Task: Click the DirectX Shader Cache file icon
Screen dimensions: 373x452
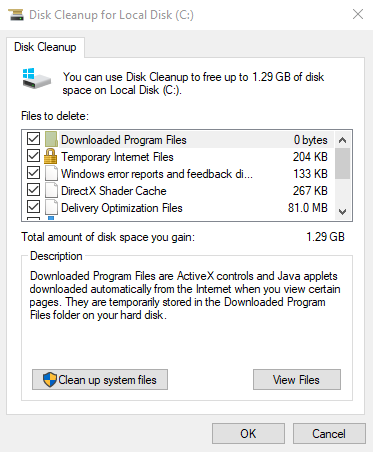Action: click(51, 190)
